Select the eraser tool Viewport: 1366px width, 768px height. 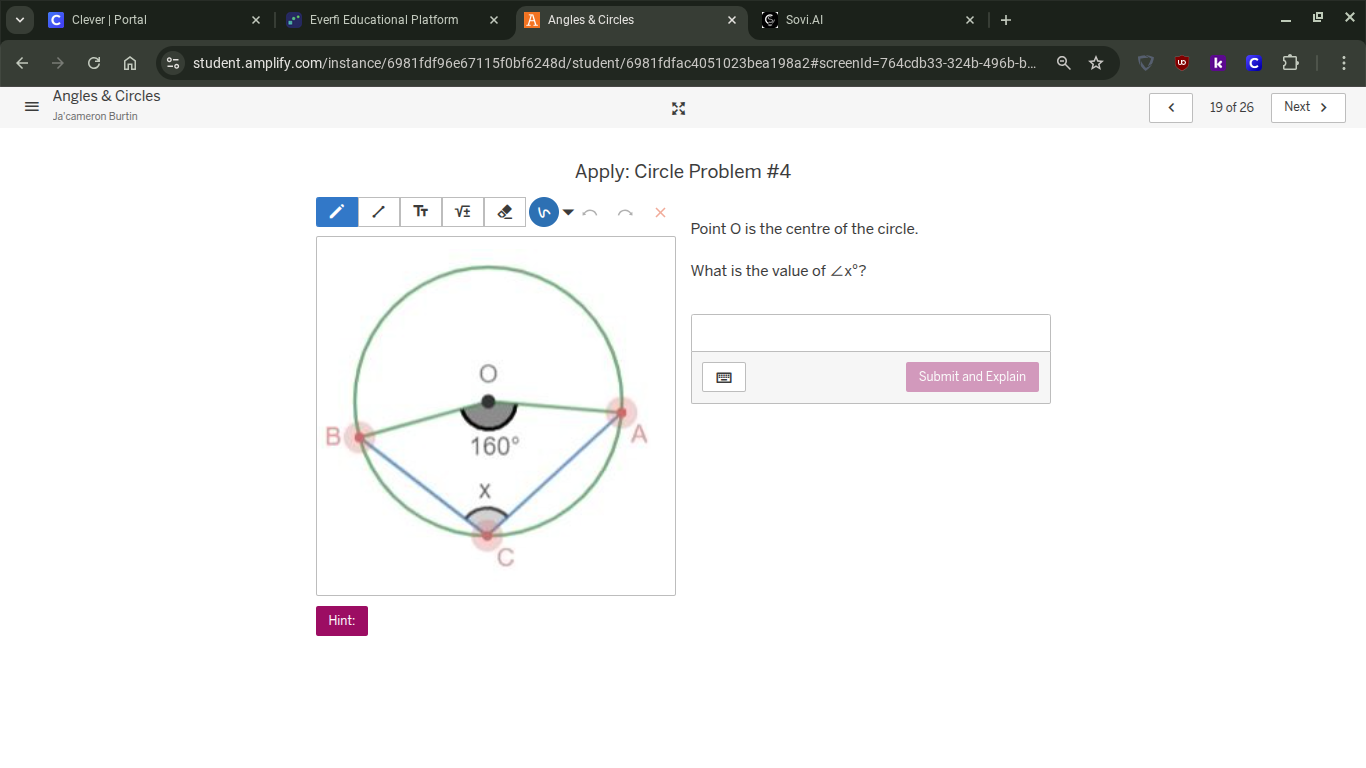point(504,211)
